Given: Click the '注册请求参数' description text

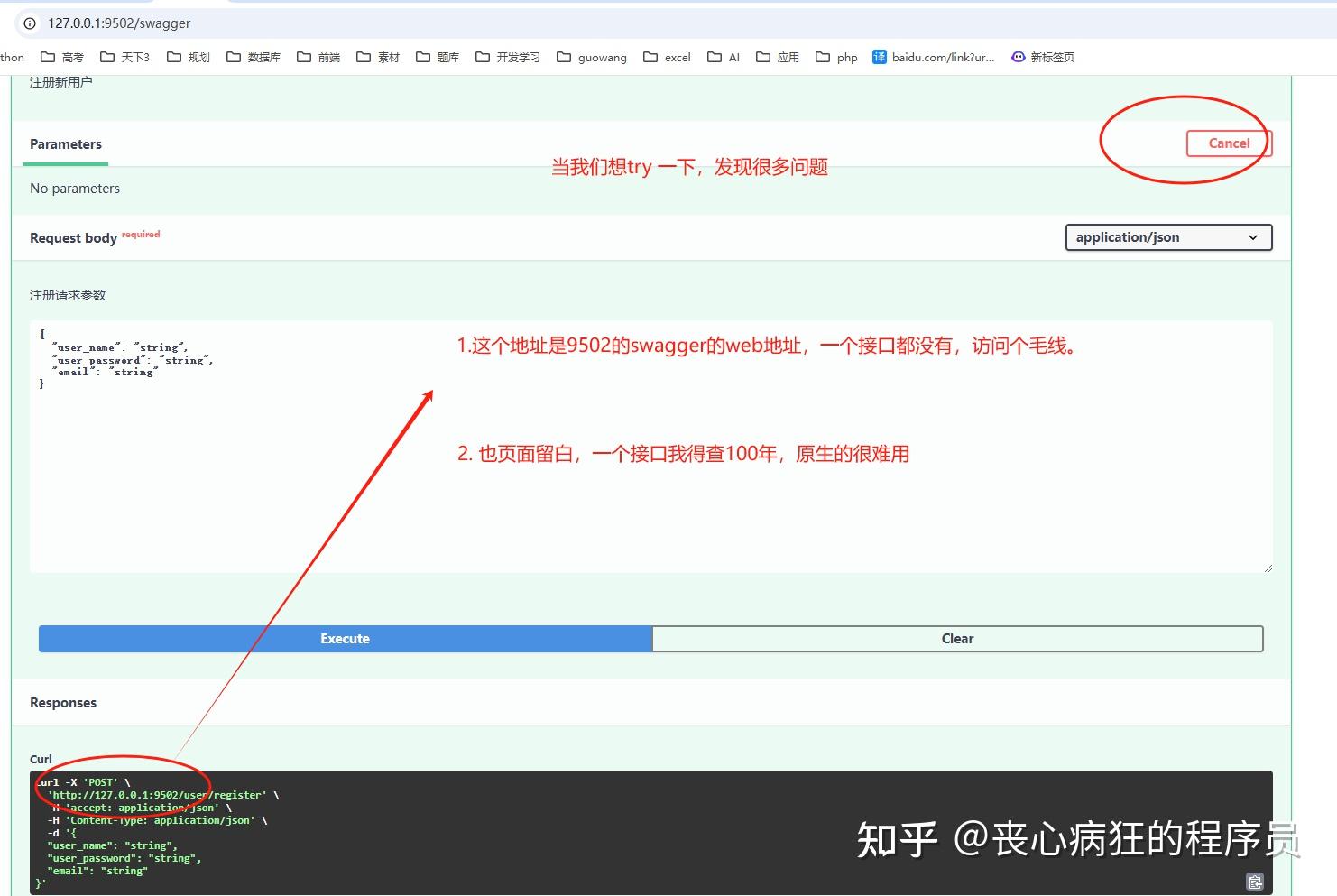Looking at the screenshot, I should (x=68, y=295).
